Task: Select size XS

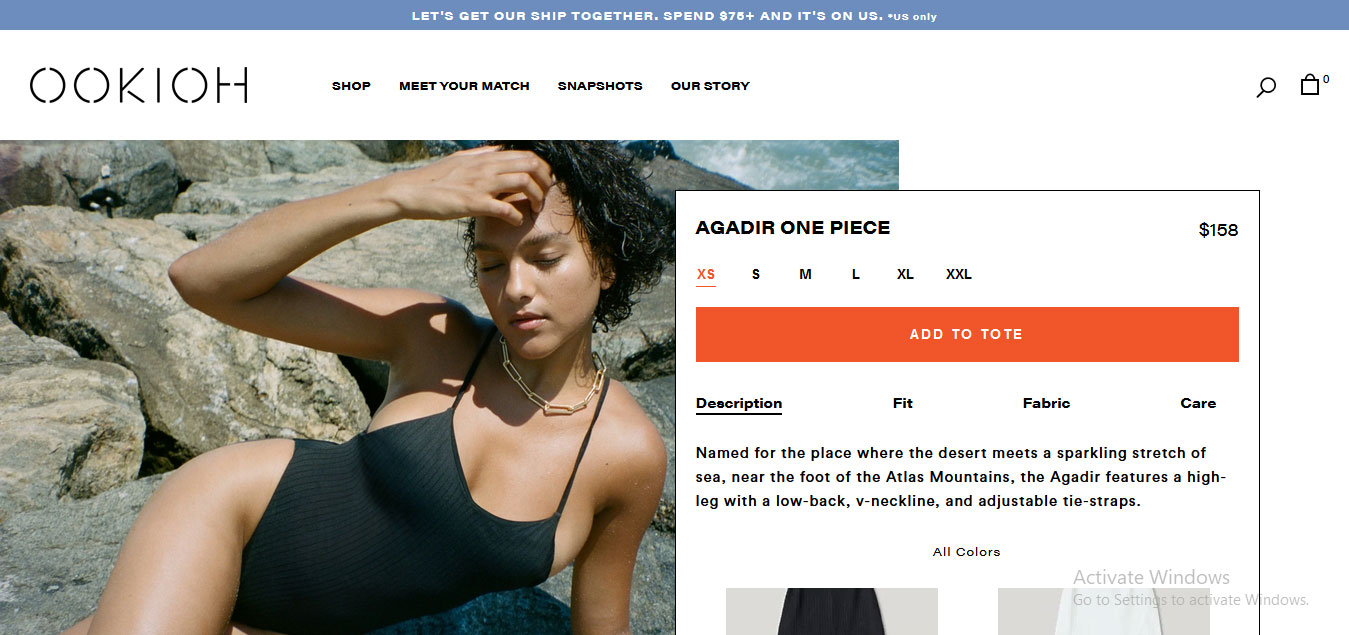Action: 706,274
